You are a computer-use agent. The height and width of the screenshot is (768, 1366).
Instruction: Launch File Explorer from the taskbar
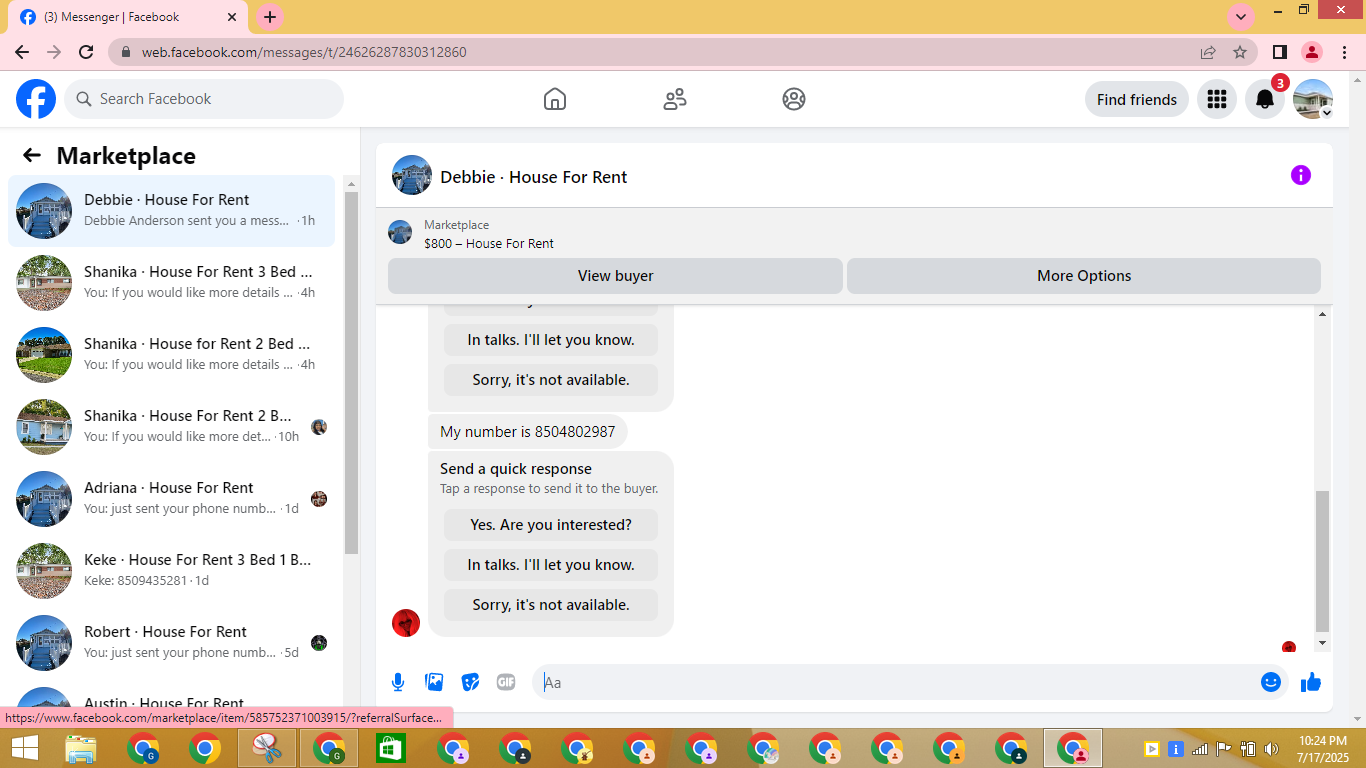tap(81, 748)
